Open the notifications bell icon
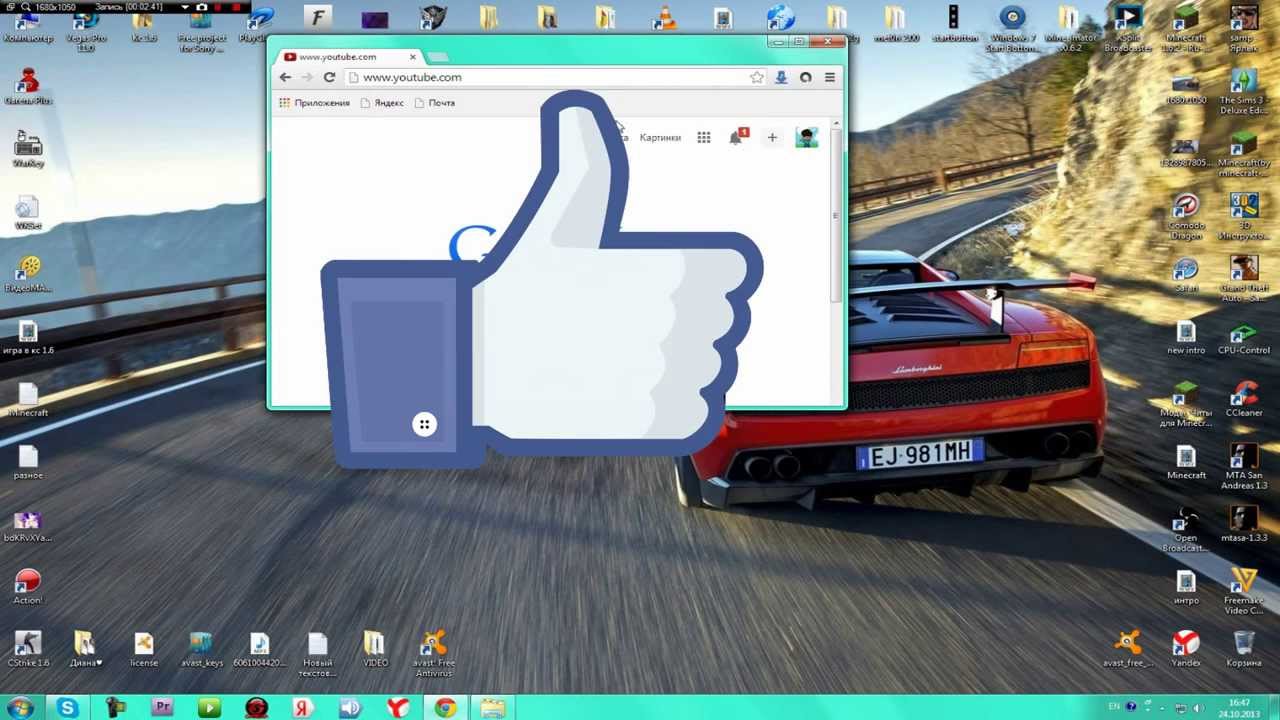 point(737,137)
